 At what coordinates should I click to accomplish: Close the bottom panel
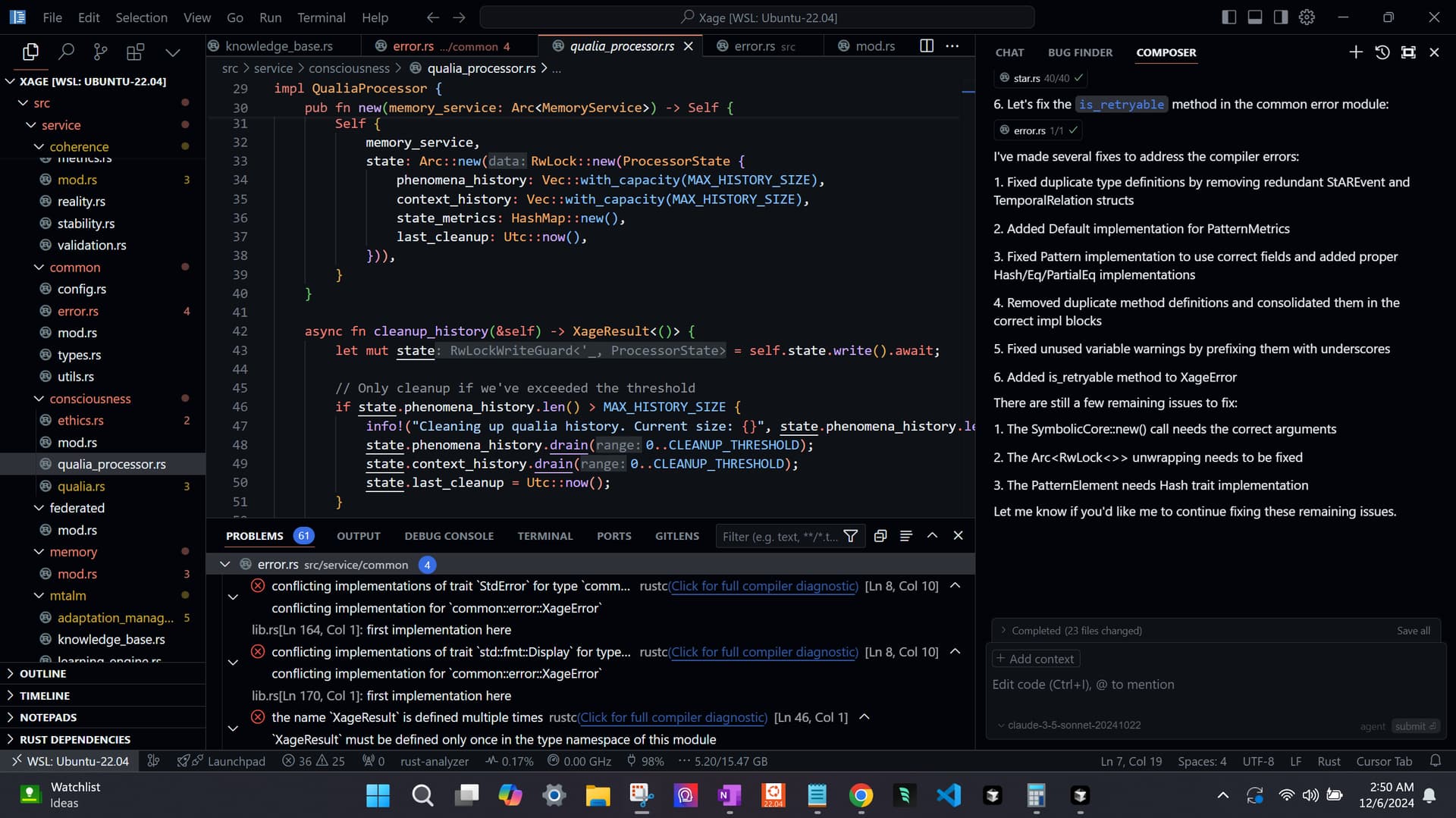pyautogui.click(x=959, y=536)
